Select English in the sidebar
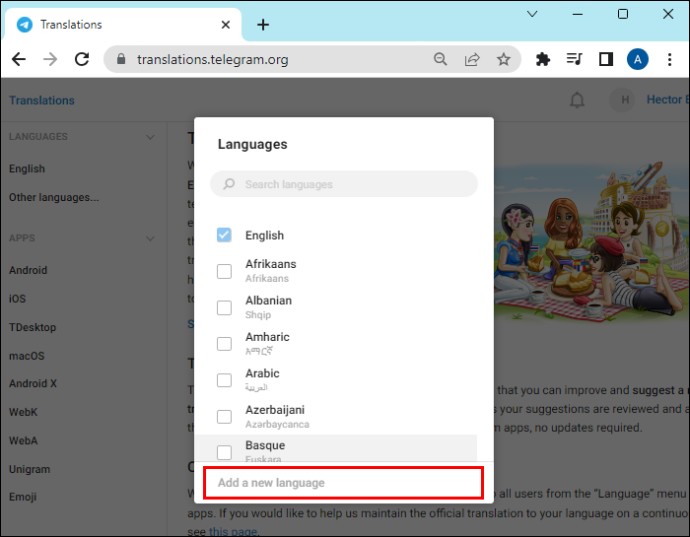690x537 pixels. coord(27,169)
